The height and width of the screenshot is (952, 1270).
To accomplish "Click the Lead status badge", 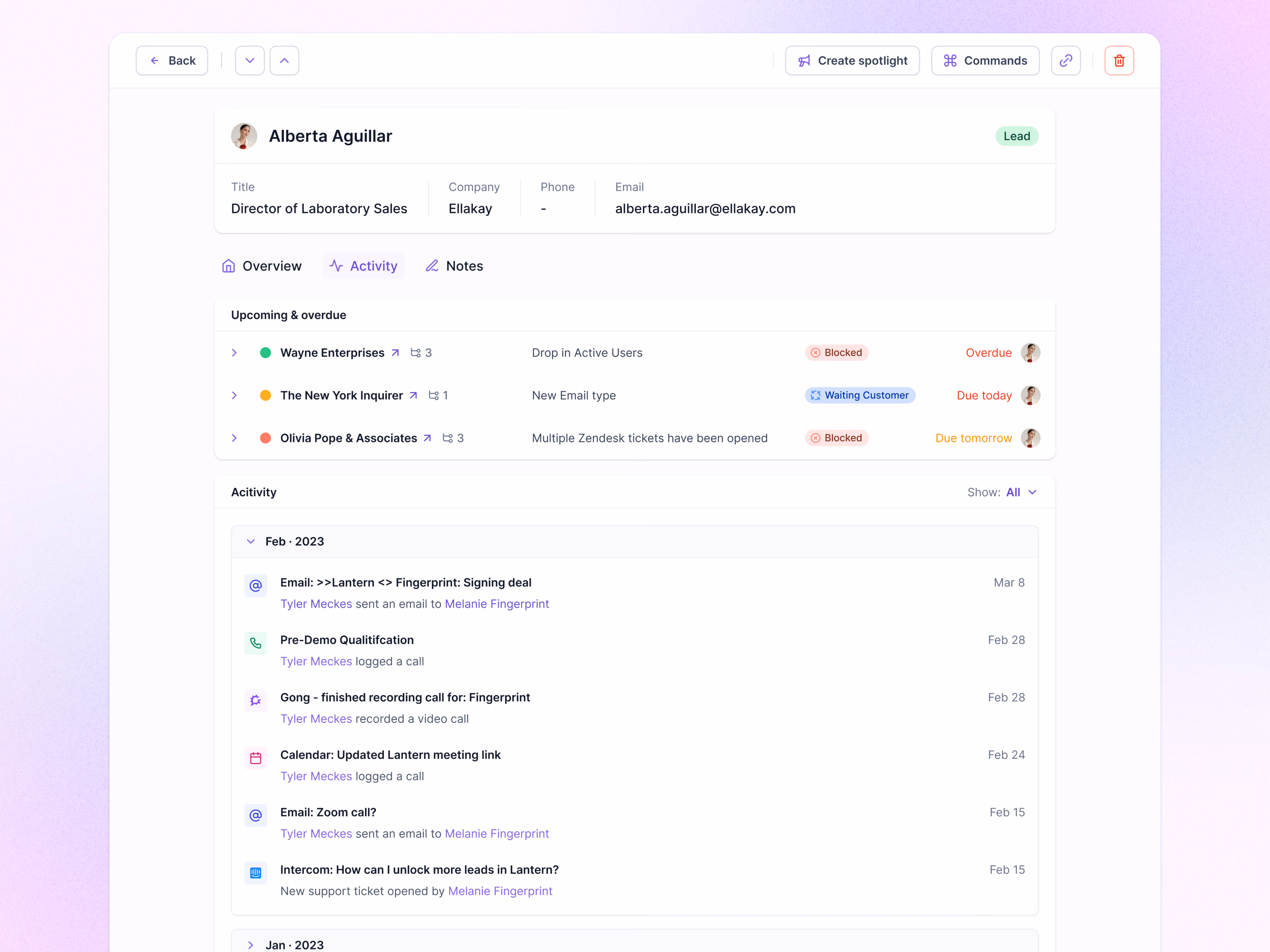I will (1017, 136).
